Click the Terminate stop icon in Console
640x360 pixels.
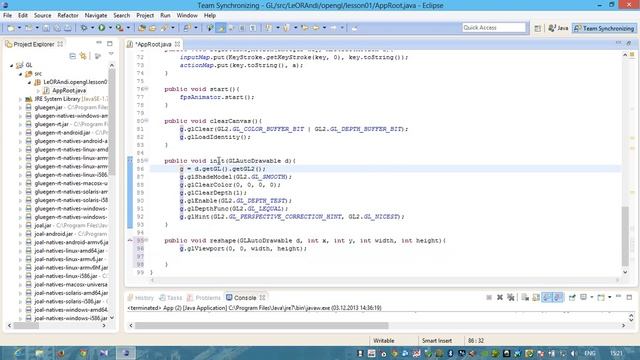coord(489,298)
